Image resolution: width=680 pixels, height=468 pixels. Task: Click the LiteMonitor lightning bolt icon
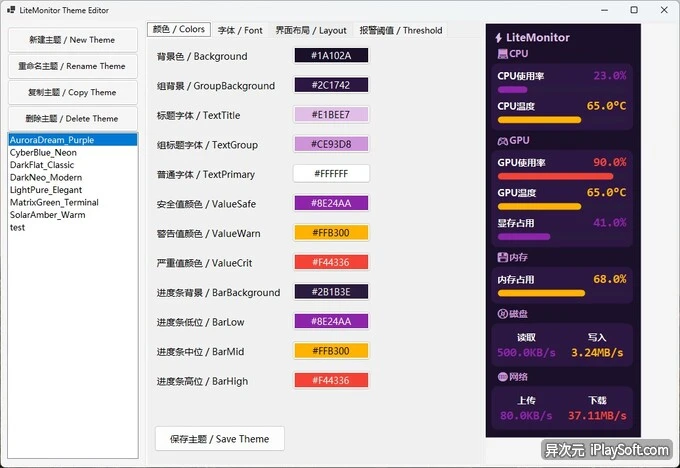(x=499, y=38)
